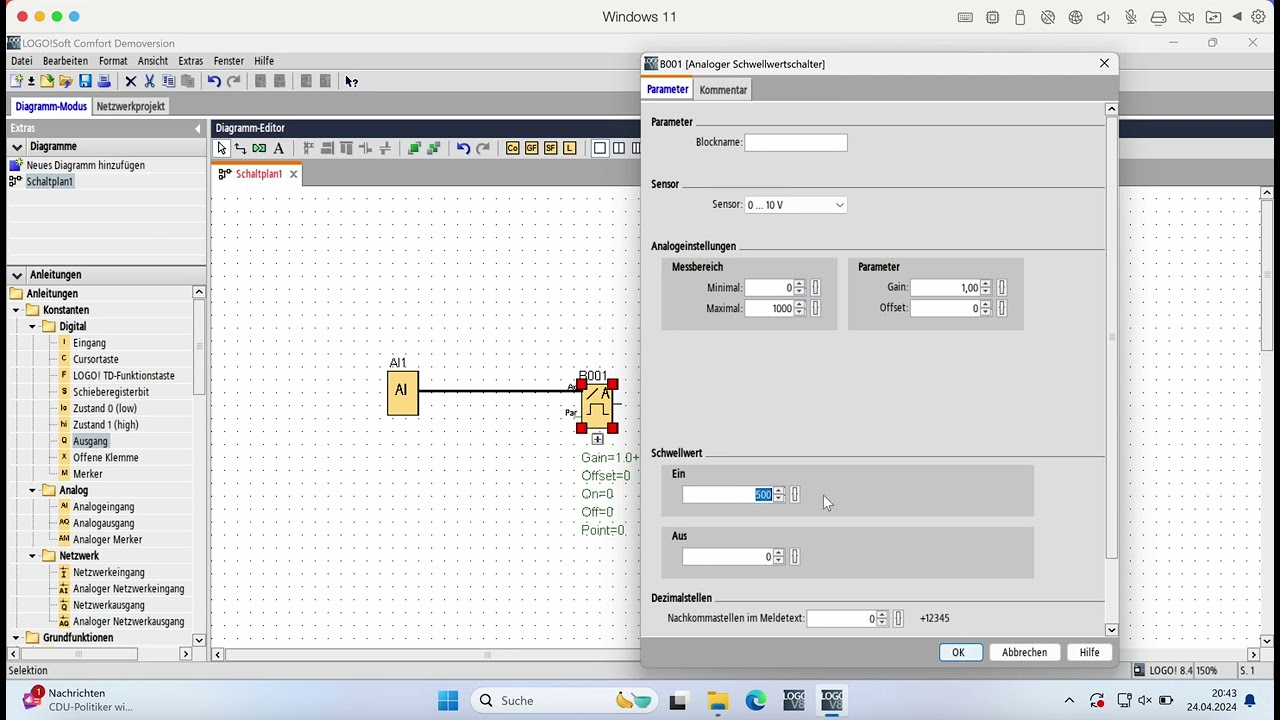Collapse the Analog tree folder
This screenshot has width=1280, height=720.
tap(32, 490)
